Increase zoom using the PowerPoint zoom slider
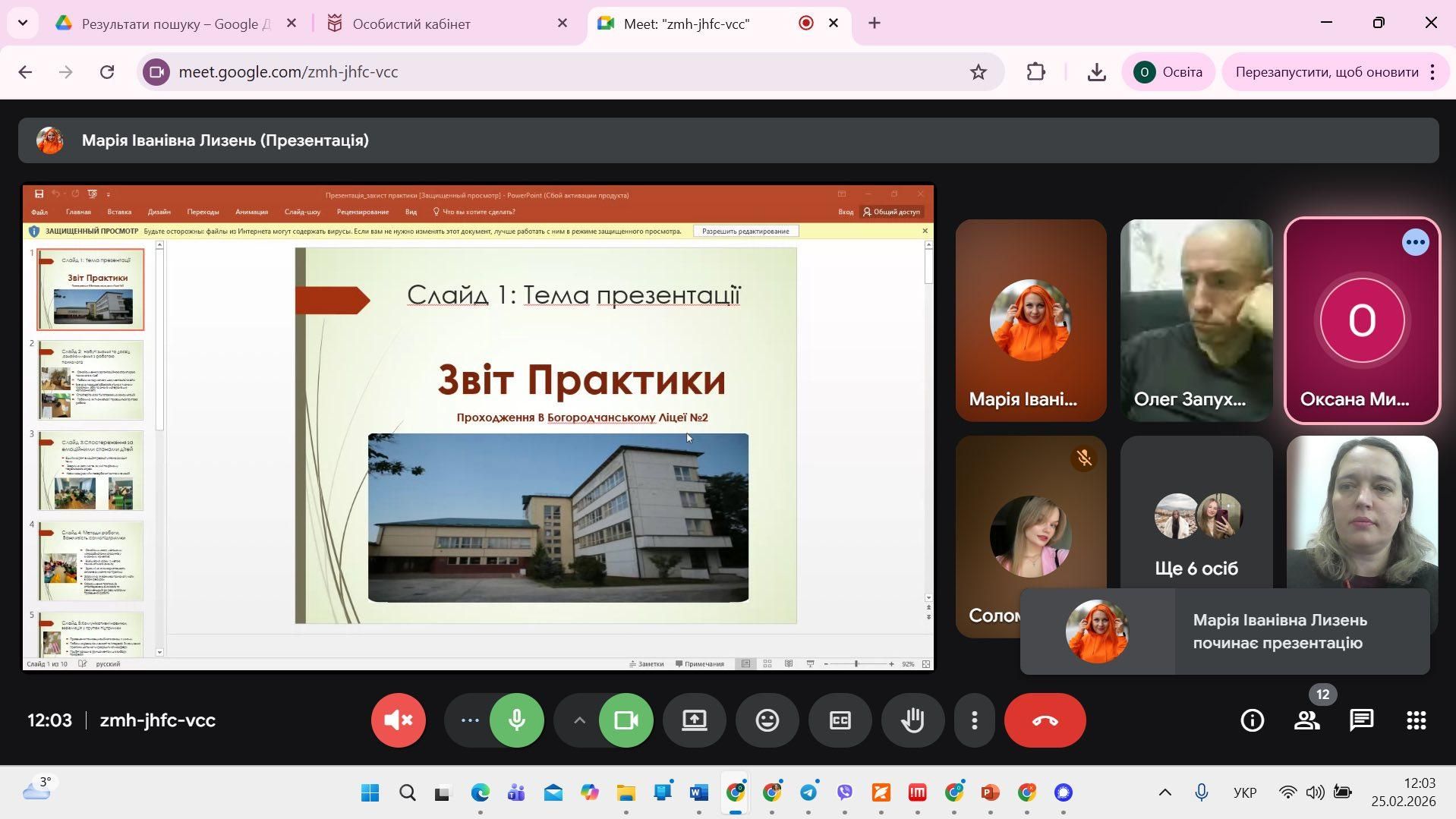The width and height of the screenshot is (1456, 819). click(x=891, y=663)
